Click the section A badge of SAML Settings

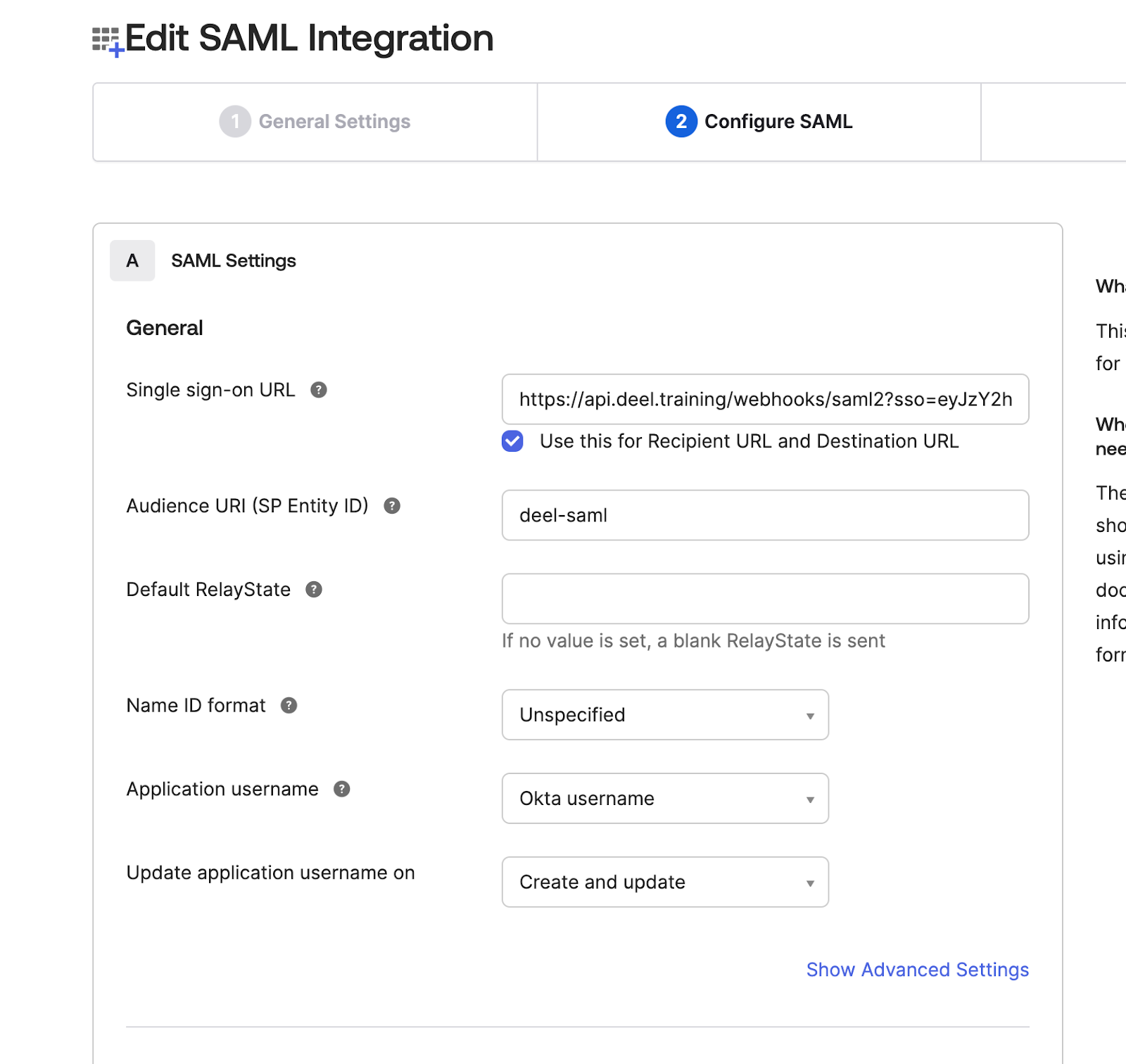click(x=132, y=261)
